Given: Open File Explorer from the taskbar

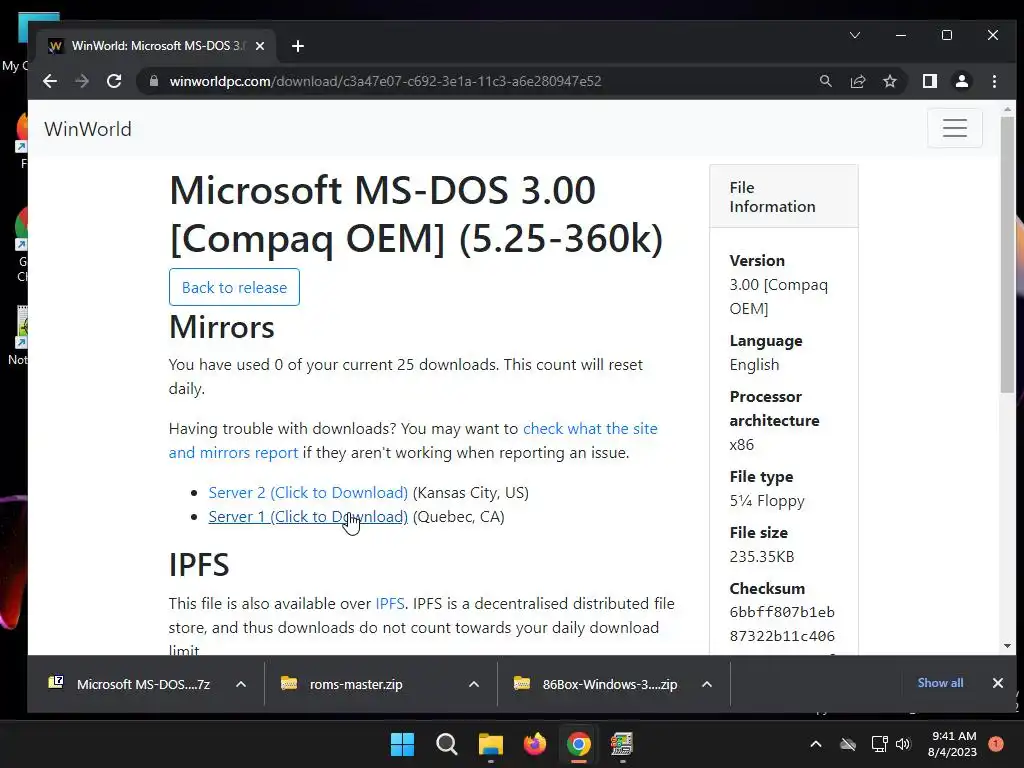Looking at the screenshot, I should click(490, 744).
